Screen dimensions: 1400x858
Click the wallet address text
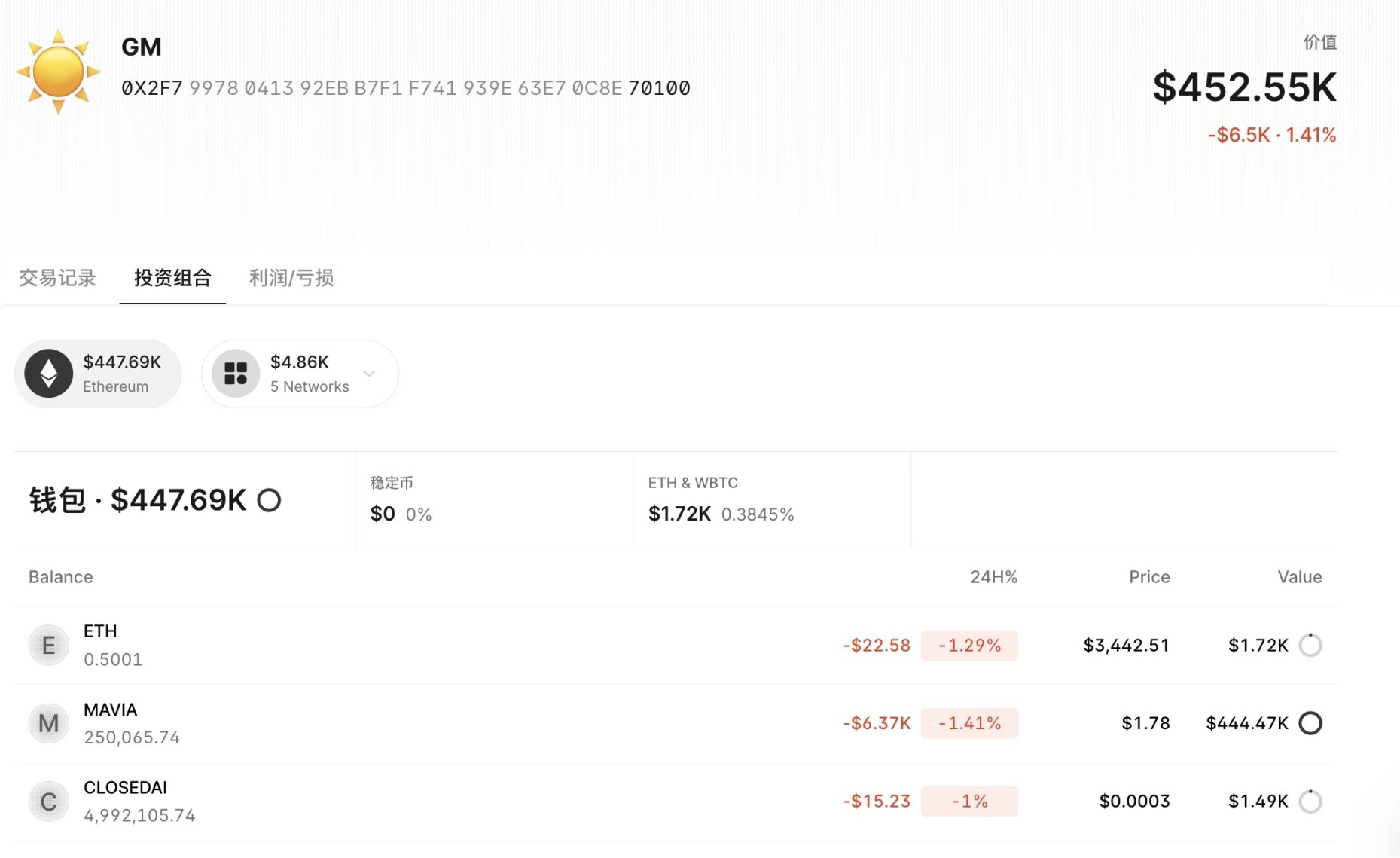coord(405,88)
